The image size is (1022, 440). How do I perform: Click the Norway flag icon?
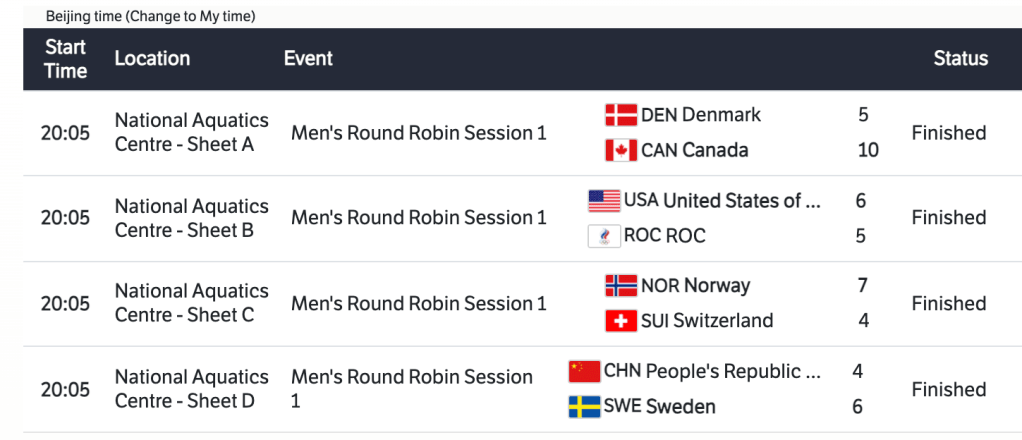click(621, 286)
